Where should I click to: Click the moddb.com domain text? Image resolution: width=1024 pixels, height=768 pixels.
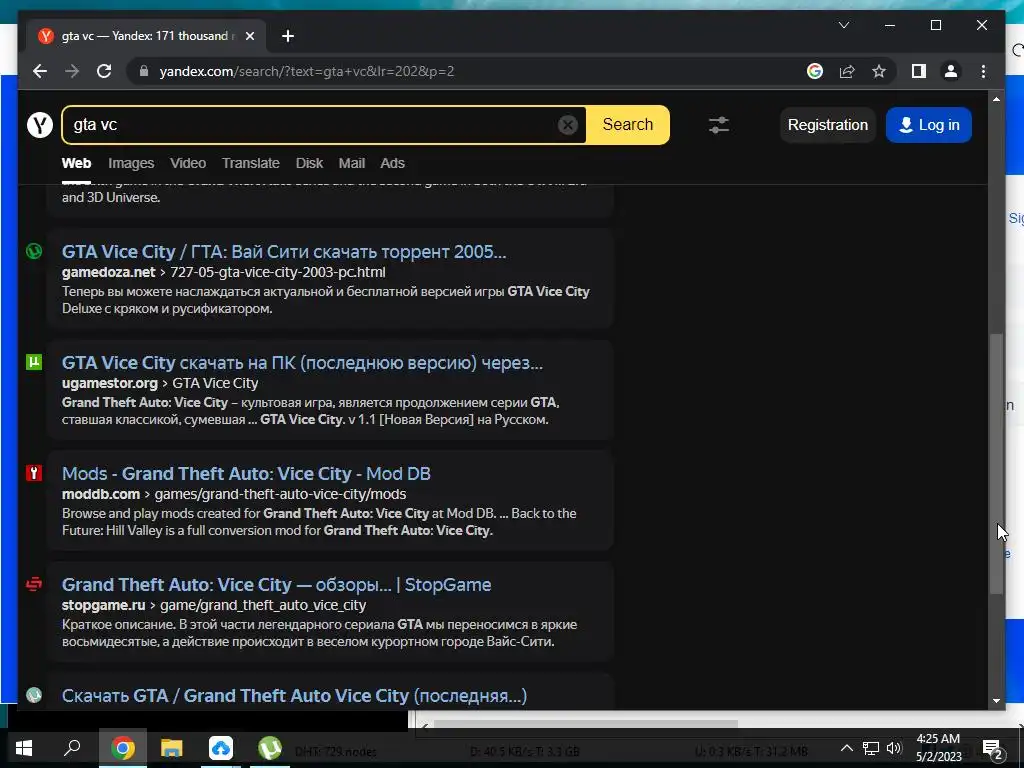(x=101, y=494)
